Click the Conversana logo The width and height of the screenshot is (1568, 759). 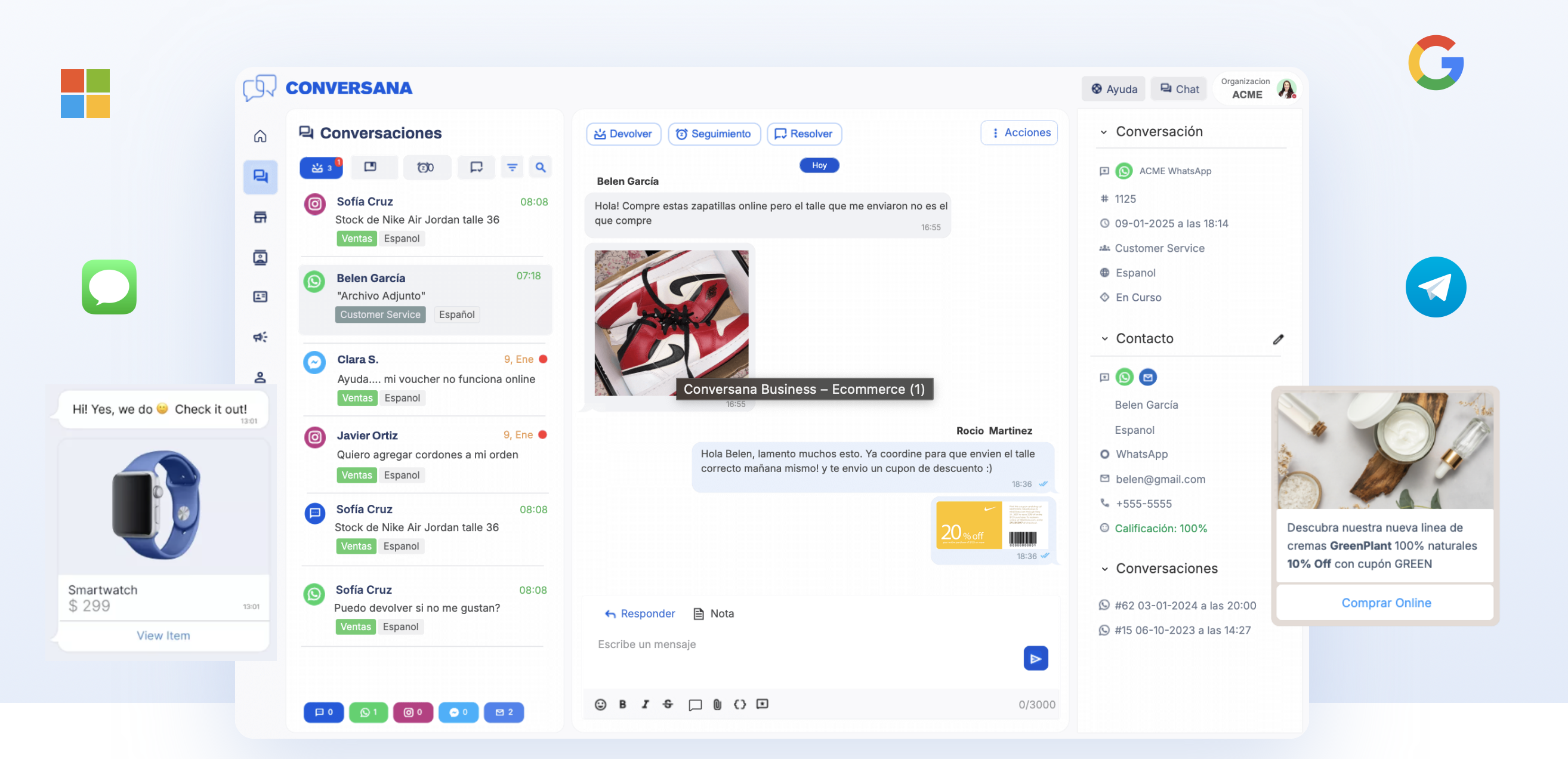pos(328,88)
